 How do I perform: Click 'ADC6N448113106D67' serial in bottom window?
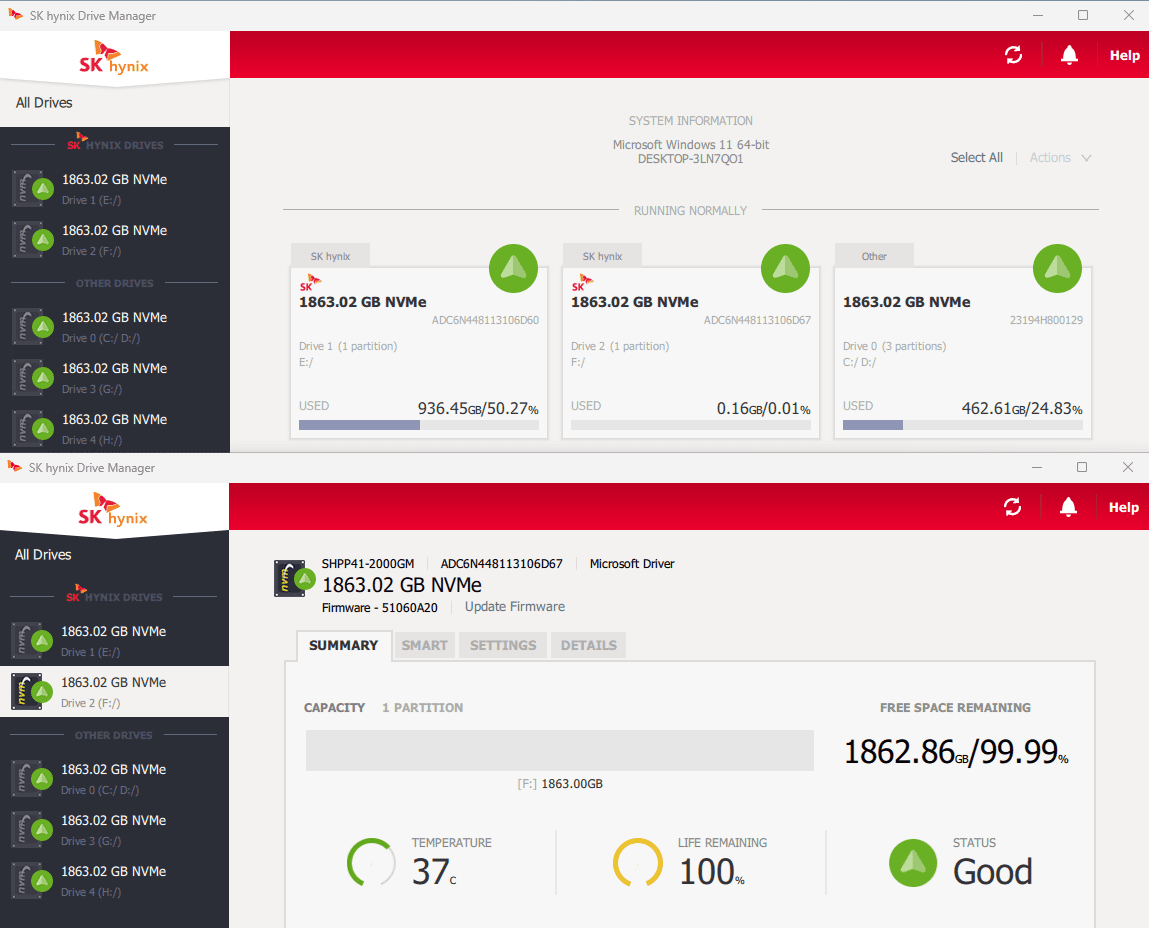tap(501, 564)
